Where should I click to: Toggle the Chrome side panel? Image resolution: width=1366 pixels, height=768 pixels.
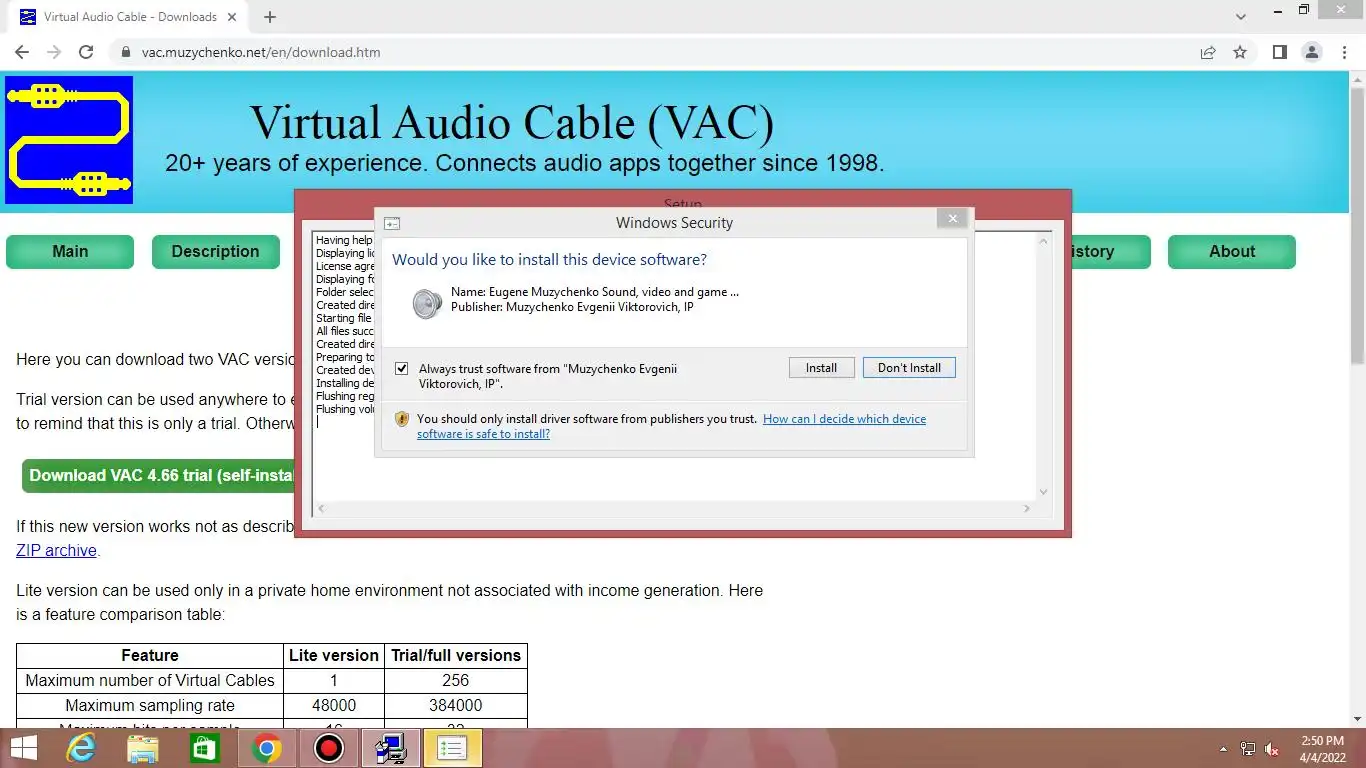(1279, 52)
